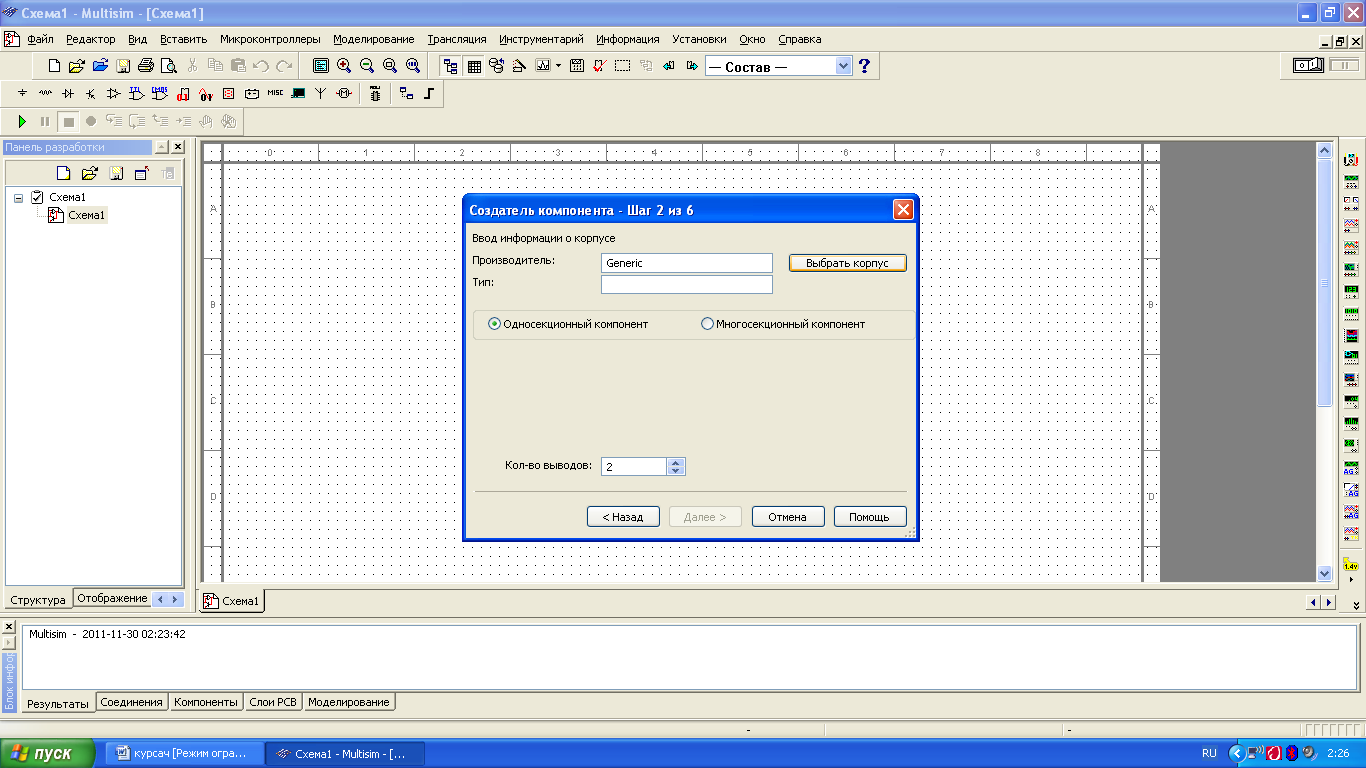Place a ground source component
Image resolution: width=1366 pixels, height=768 pixels.
click(22, 94)
